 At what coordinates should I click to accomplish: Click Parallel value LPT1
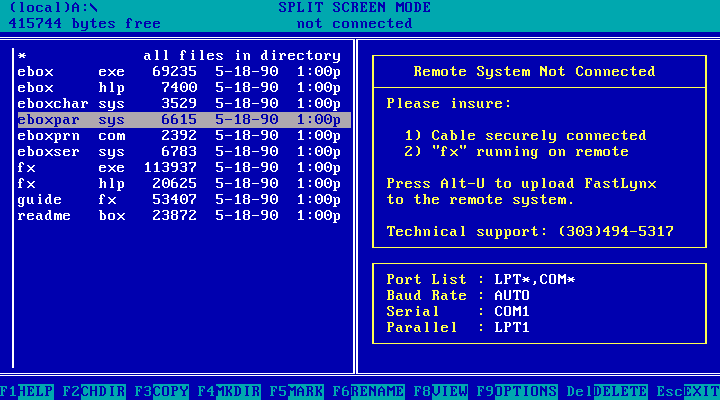[x=512, y=328]
